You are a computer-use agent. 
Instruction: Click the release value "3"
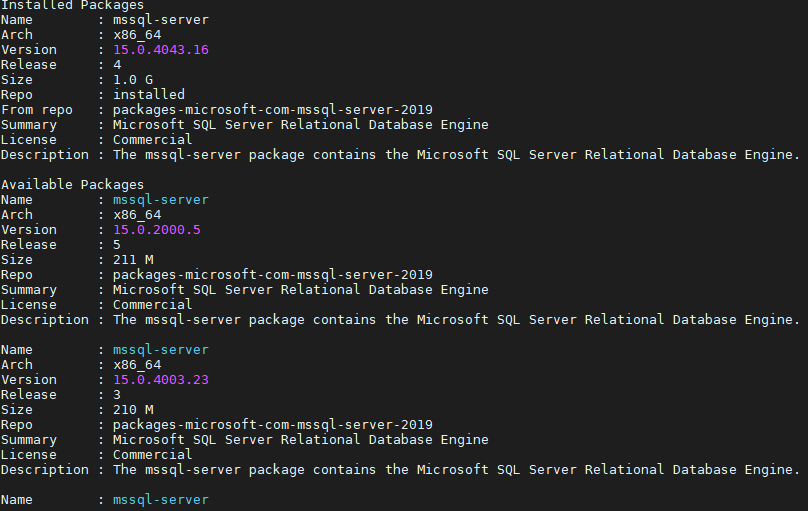(117, 395)
